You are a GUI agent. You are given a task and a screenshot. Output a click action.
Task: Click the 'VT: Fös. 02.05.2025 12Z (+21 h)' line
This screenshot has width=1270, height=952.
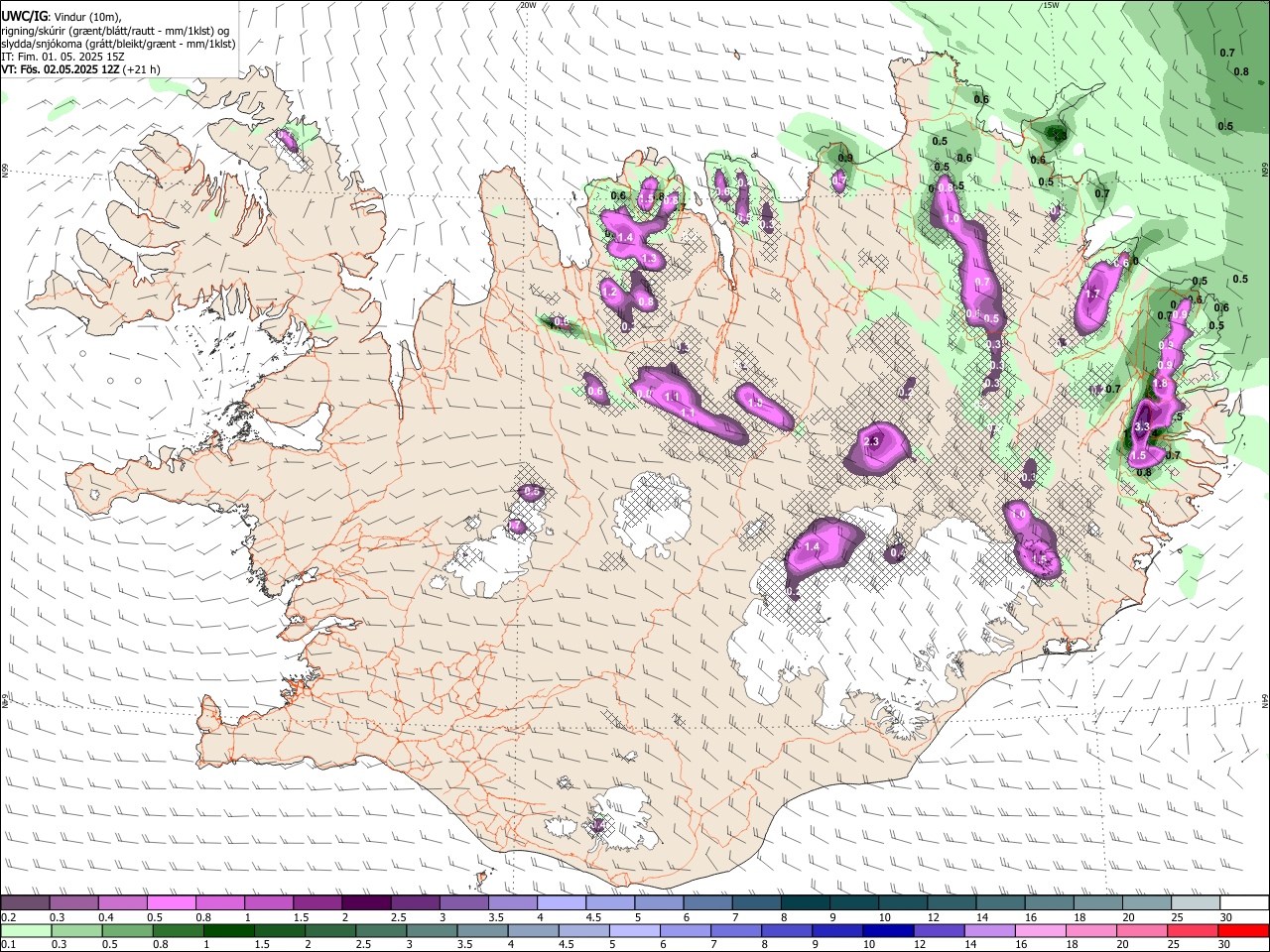81,69
